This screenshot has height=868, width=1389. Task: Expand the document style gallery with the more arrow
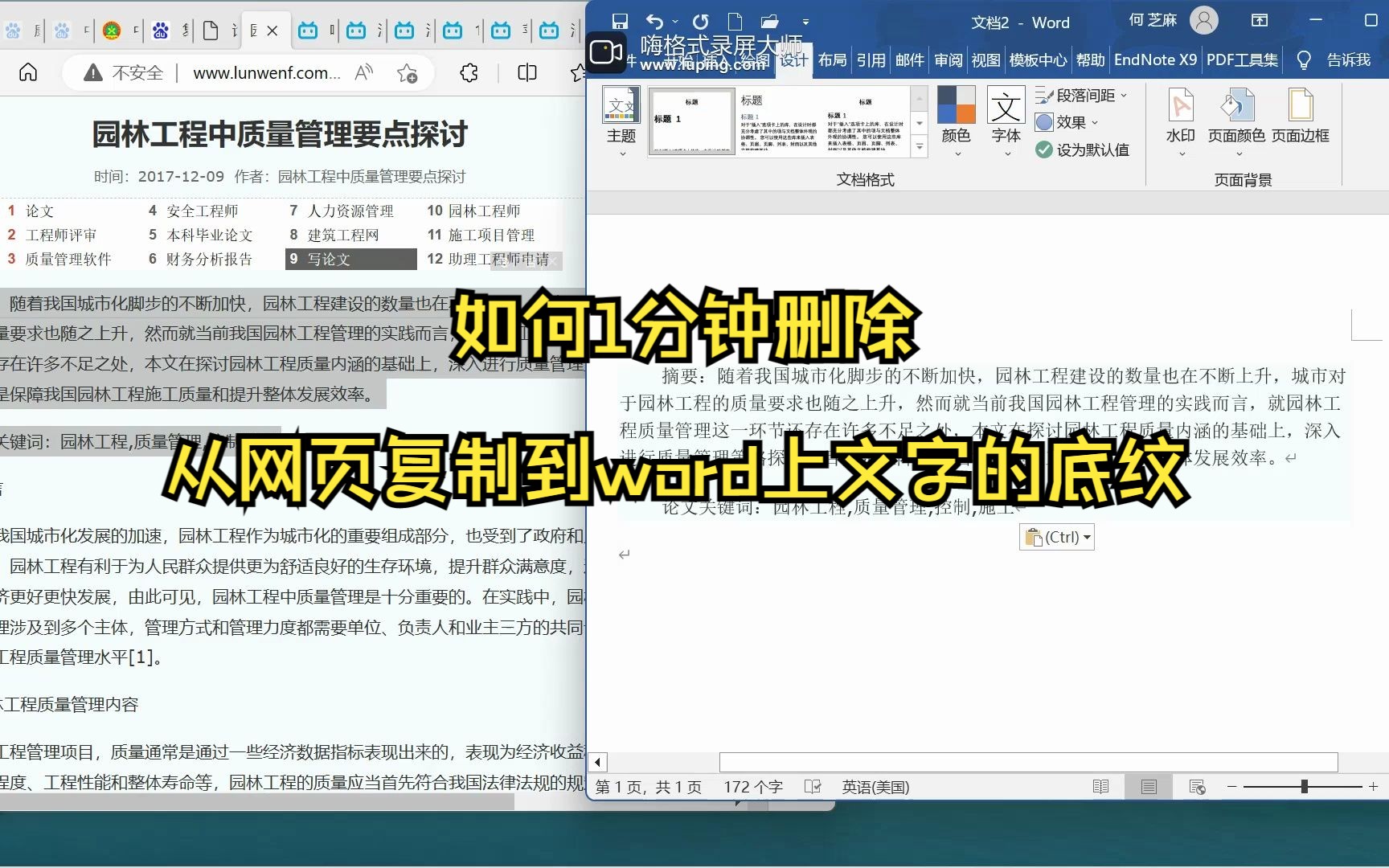point(919,145)
